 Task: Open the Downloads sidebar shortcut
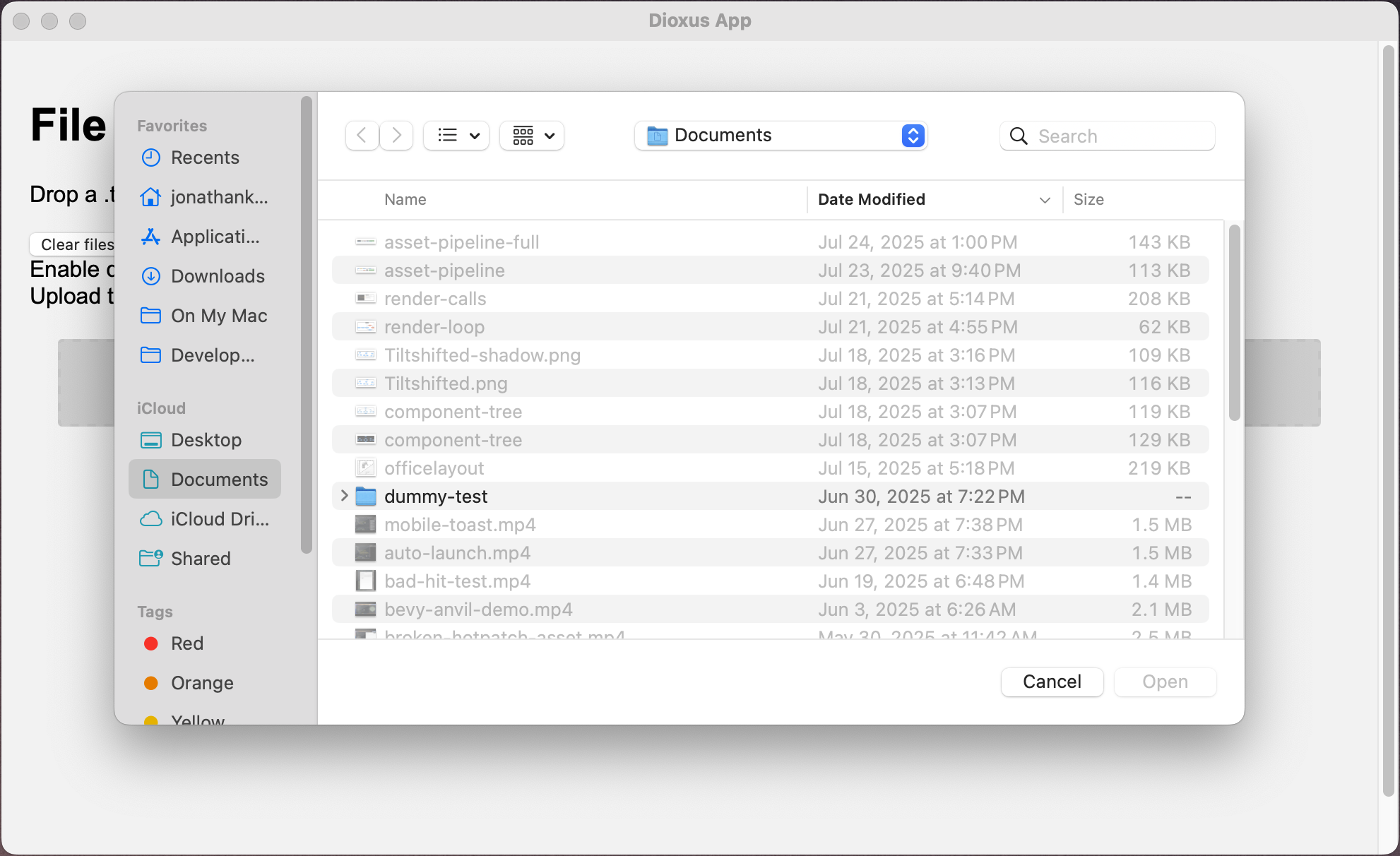(x=218, y=276)
